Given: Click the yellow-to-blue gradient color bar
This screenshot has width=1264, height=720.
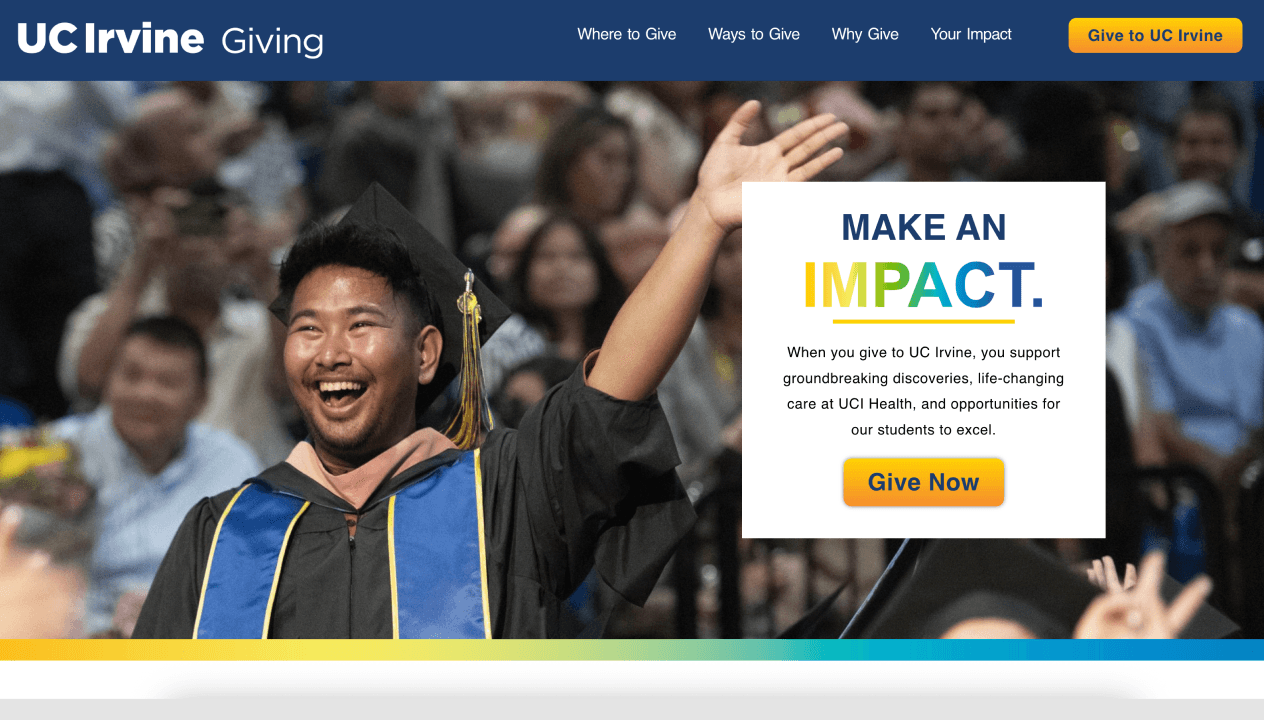Looking at the screenshot, I should click(632, 649).
